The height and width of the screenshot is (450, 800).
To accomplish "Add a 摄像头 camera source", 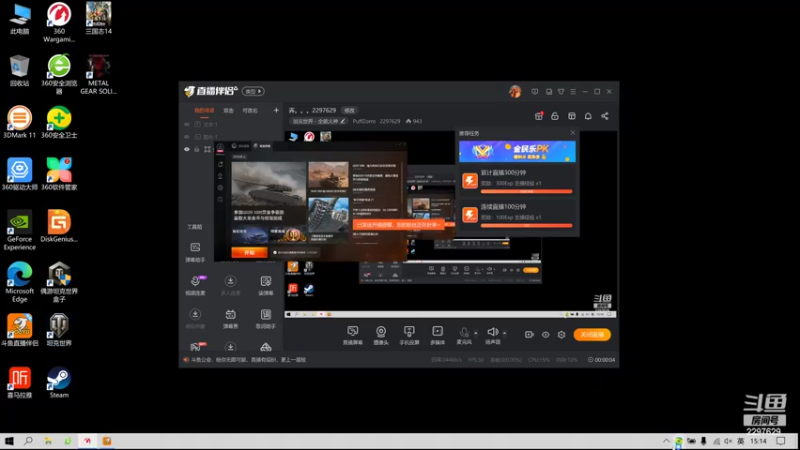I will click(x=381, y=335).
